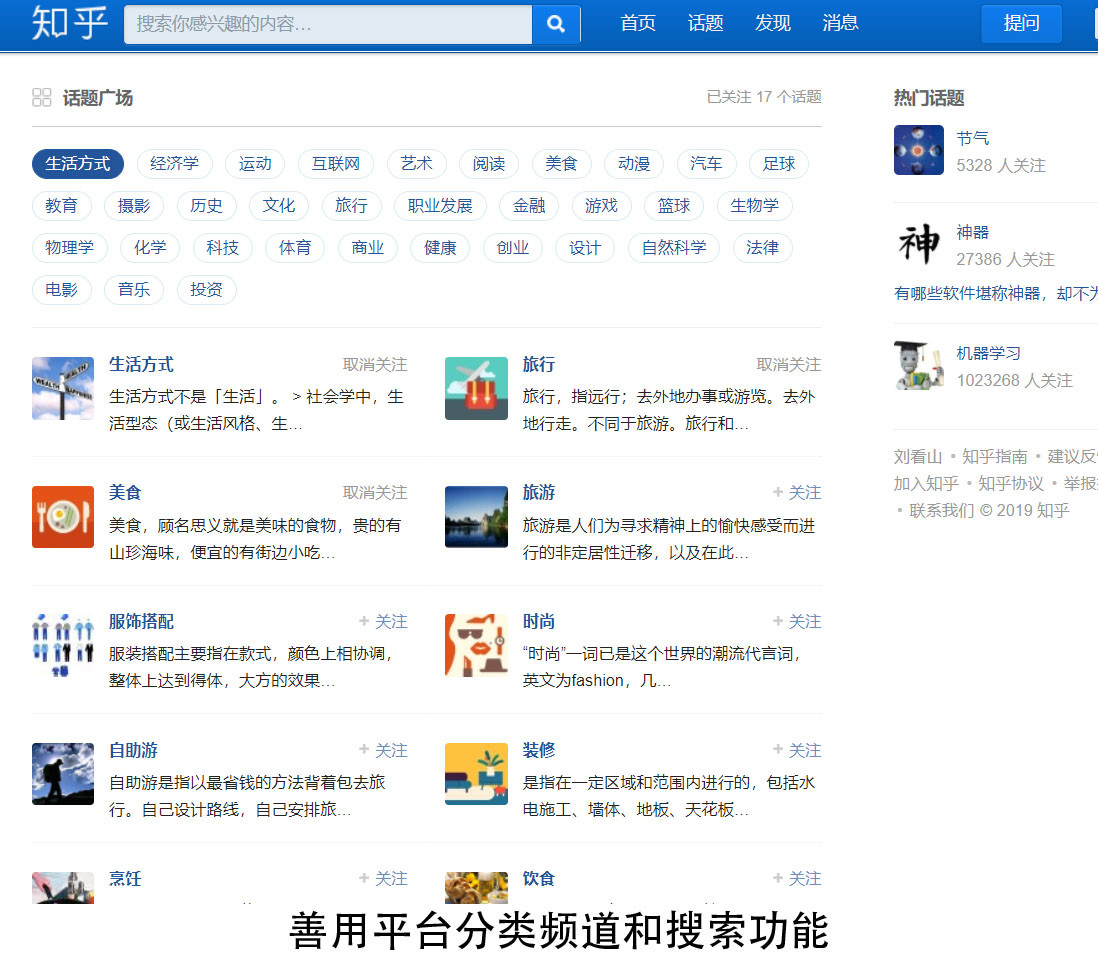
Task: Click the topic square grid icon
Action: [x=42, y=97]
